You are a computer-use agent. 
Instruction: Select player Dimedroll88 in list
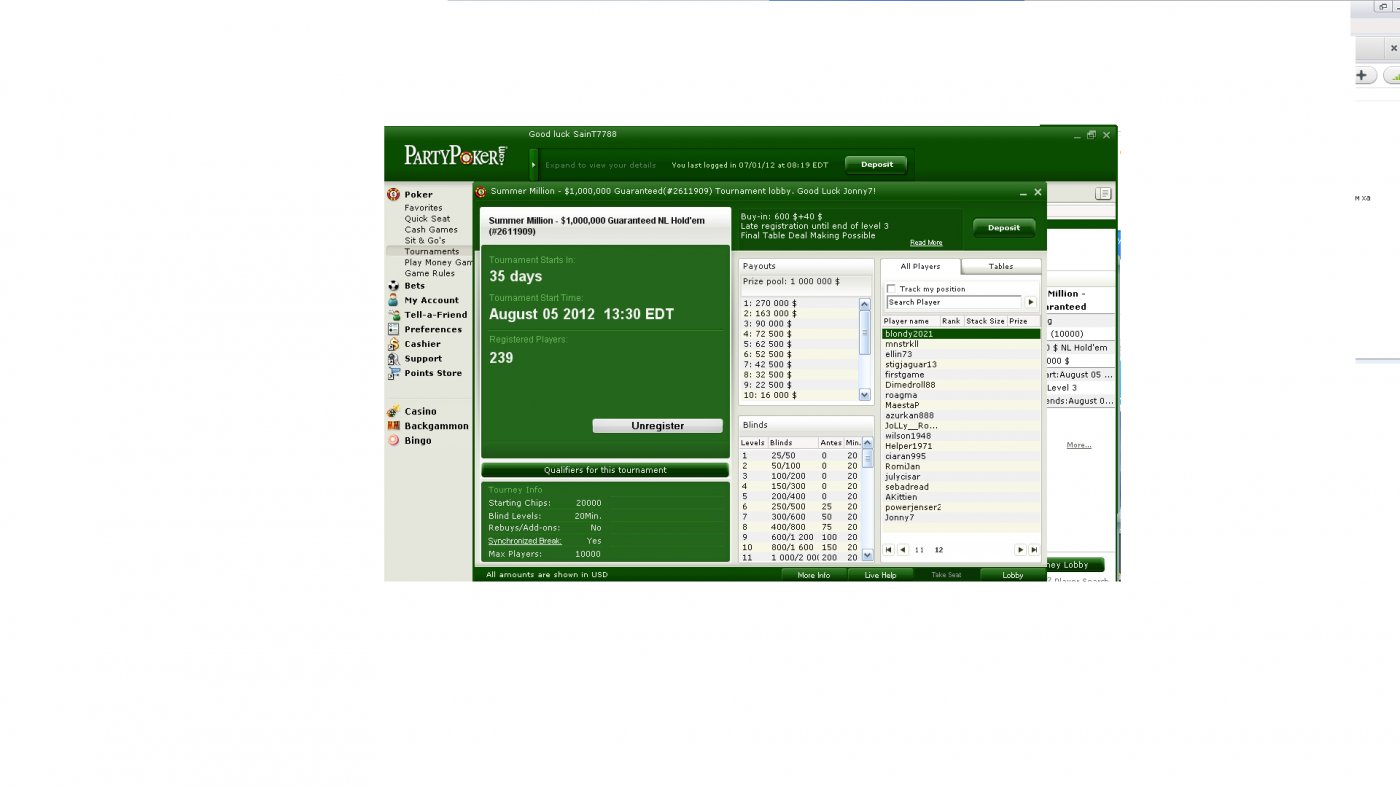tap(961, 385)
